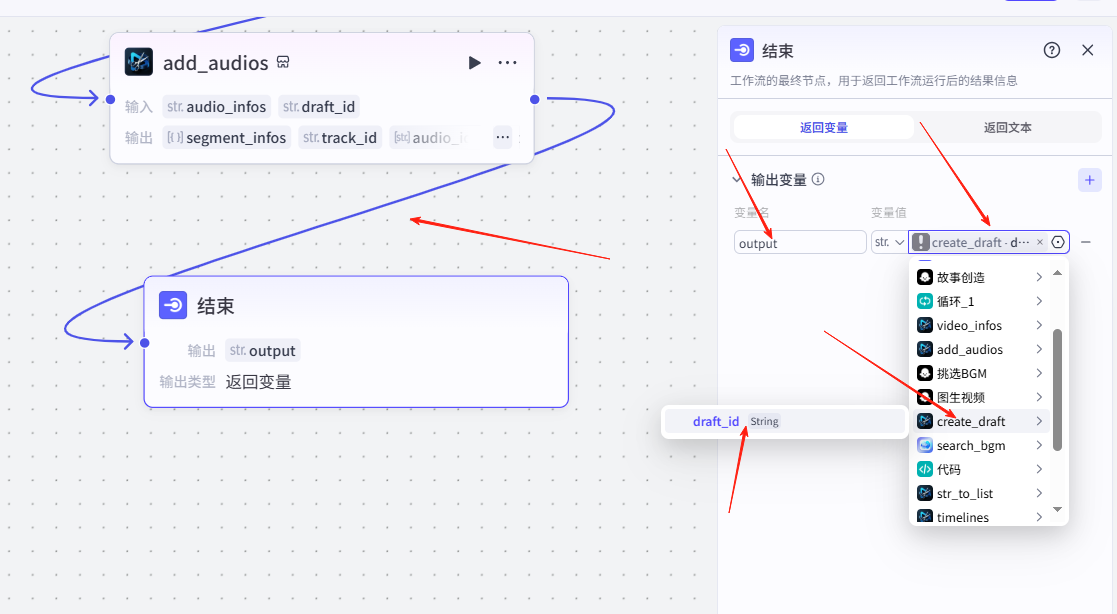Remove the output variable row
The height and width of the screenshot is (614, 1117).
(1086, 242)
